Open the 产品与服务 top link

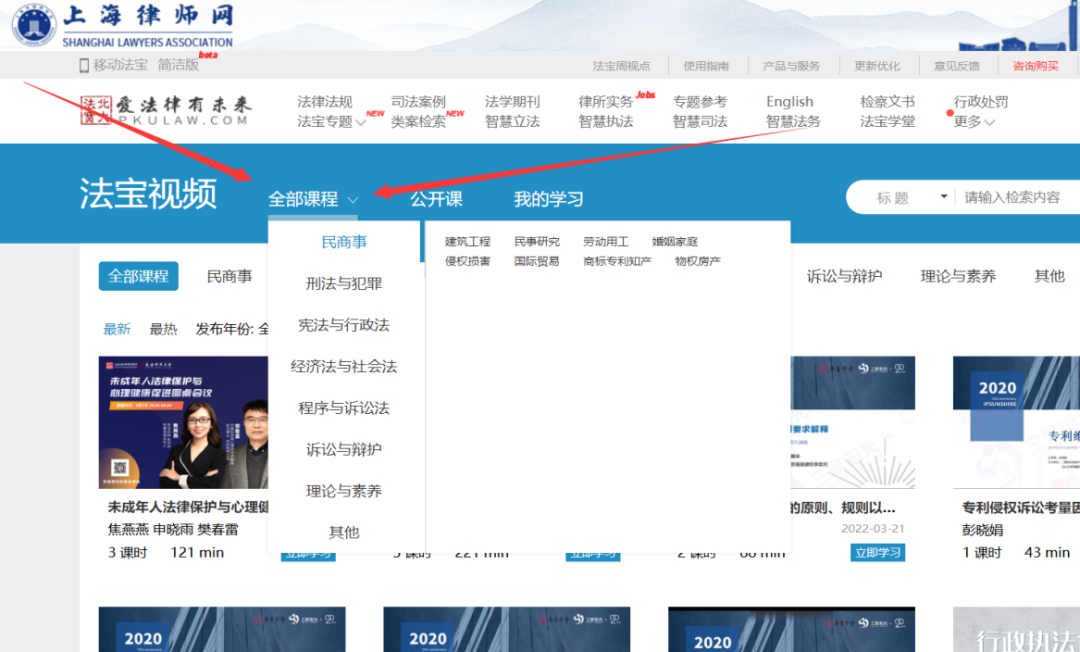[x=791, y=66]
